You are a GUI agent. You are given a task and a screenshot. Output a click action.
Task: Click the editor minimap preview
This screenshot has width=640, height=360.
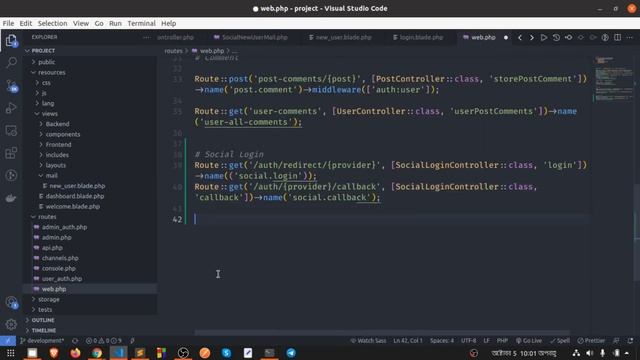613,79
